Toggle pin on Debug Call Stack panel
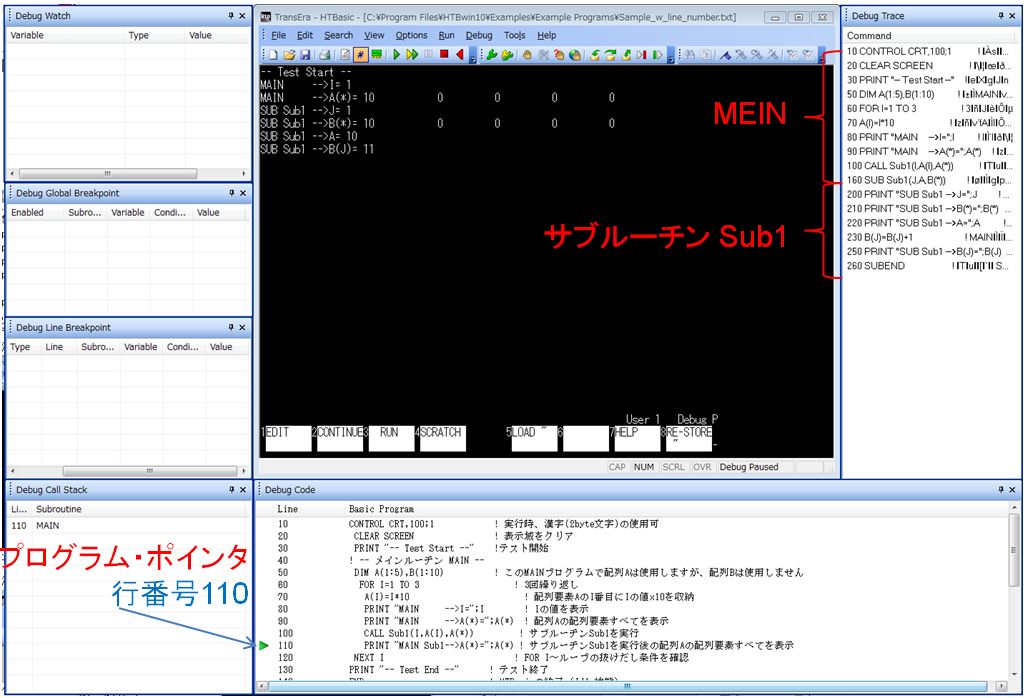This screenshot has height=698, width=1026. (231, 489)
